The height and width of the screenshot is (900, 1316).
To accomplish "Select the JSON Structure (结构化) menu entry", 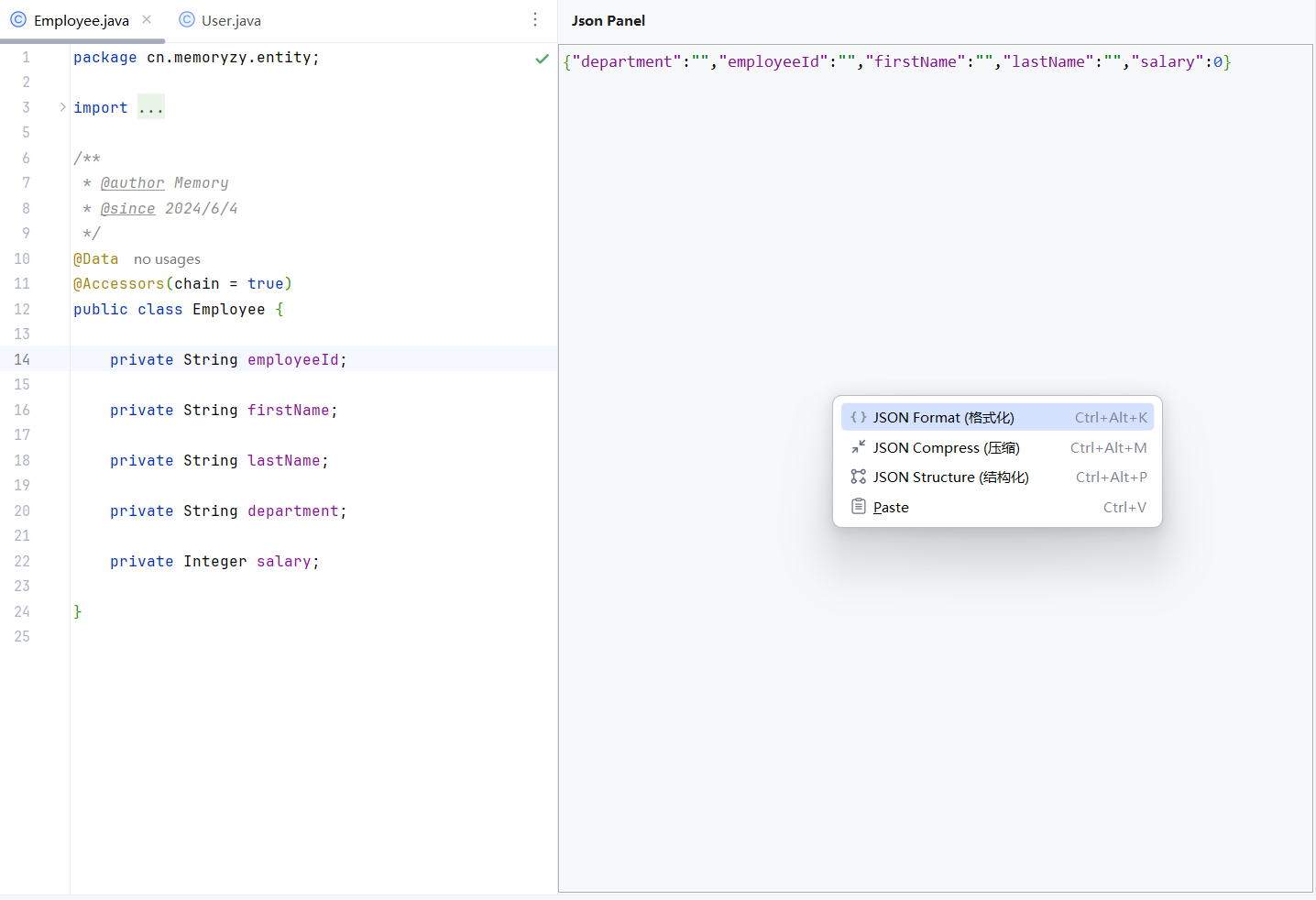I will (951, 477).
